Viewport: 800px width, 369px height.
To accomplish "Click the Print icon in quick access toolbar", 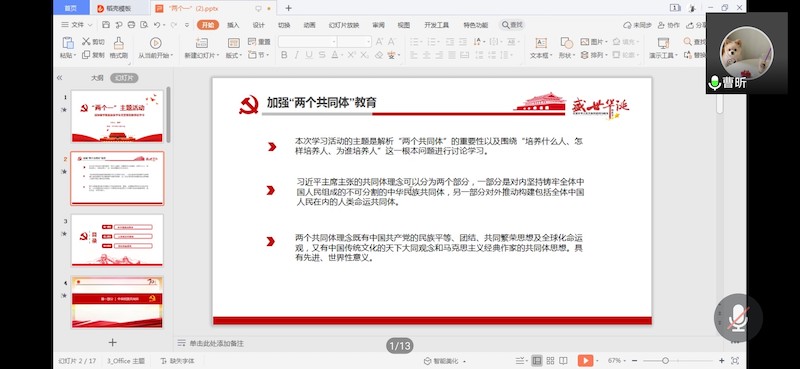I will pyautogui.click(x=132, y=24).
